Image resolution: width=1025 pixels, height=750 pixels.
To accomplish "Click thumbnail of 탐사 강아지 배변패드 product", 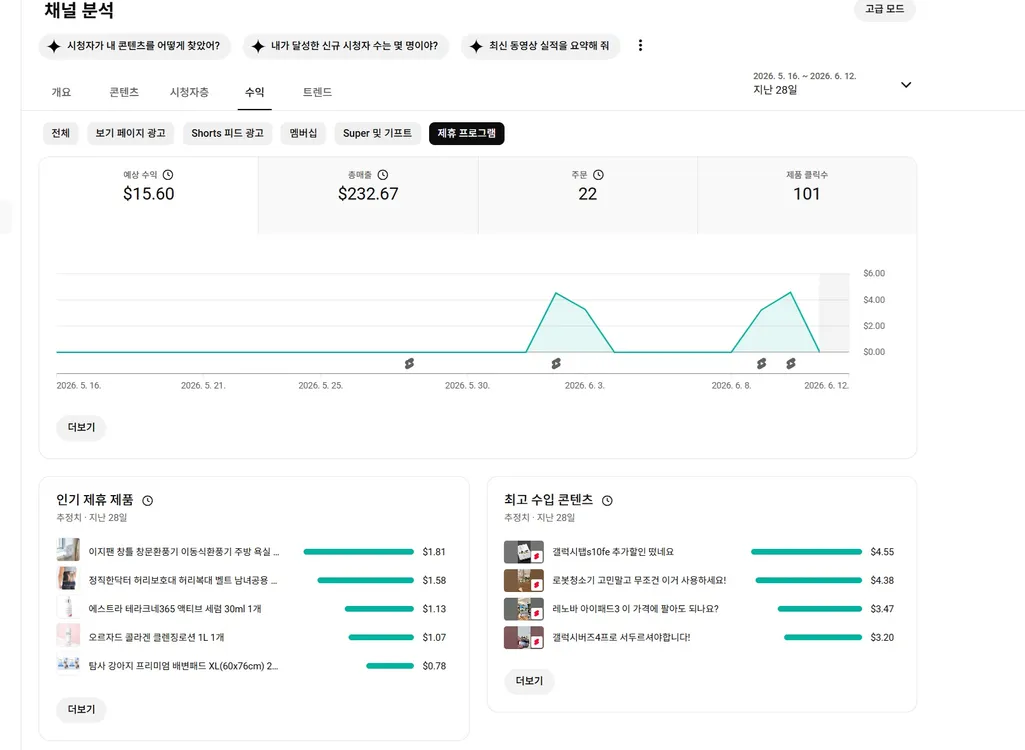I will (68, 664).
